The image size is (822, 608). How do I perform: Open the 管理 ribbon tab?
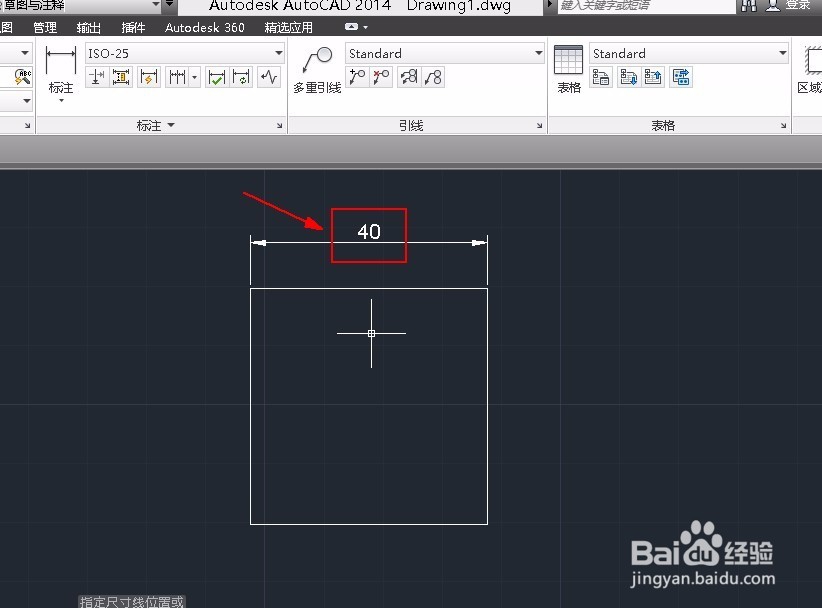tap(45, 27)
